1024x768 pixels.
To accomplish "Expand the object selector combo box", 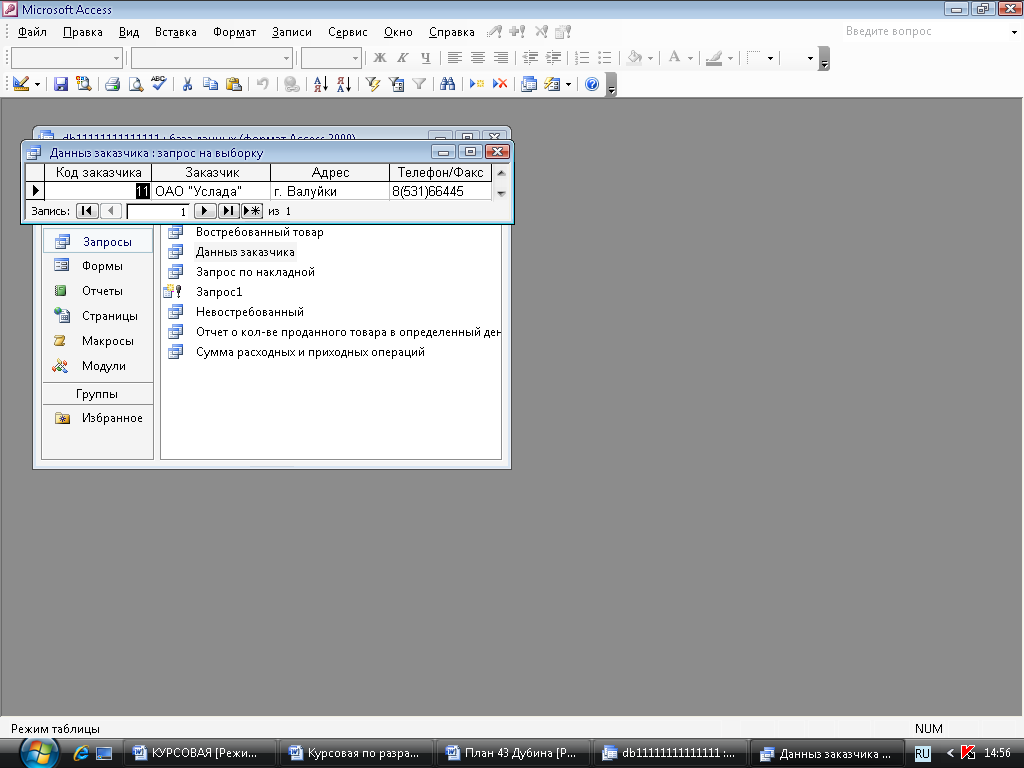I will coord(116,58).
